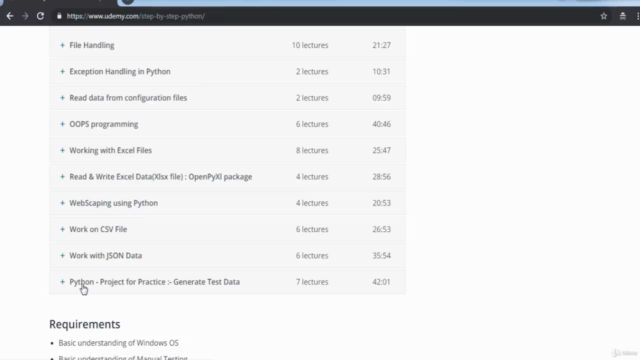640x360 pixels.
Task: Click '7 lectures' in Python Project row
Action: [312, 282]
